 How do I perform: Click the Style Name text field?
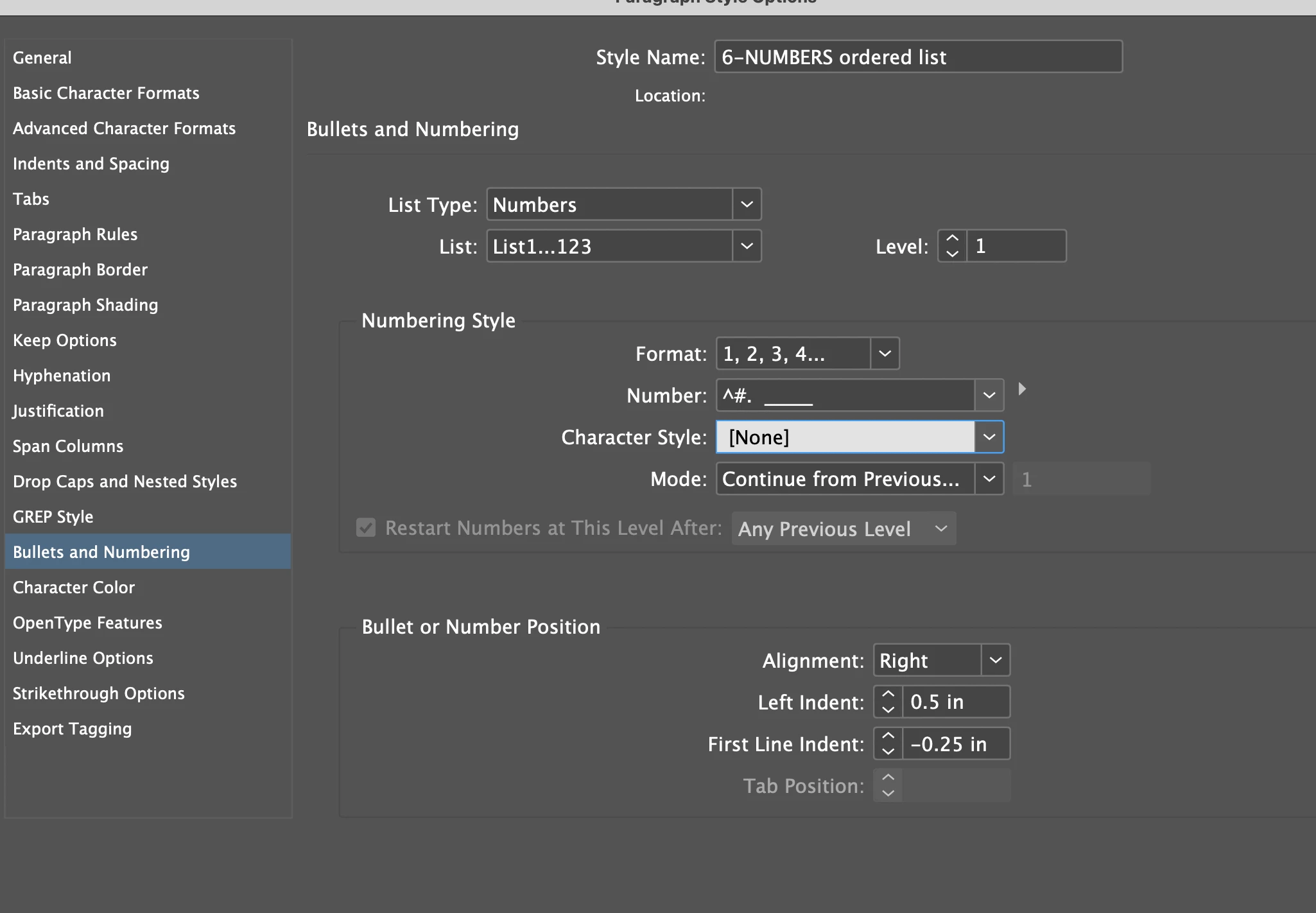[x=918, y=57]
